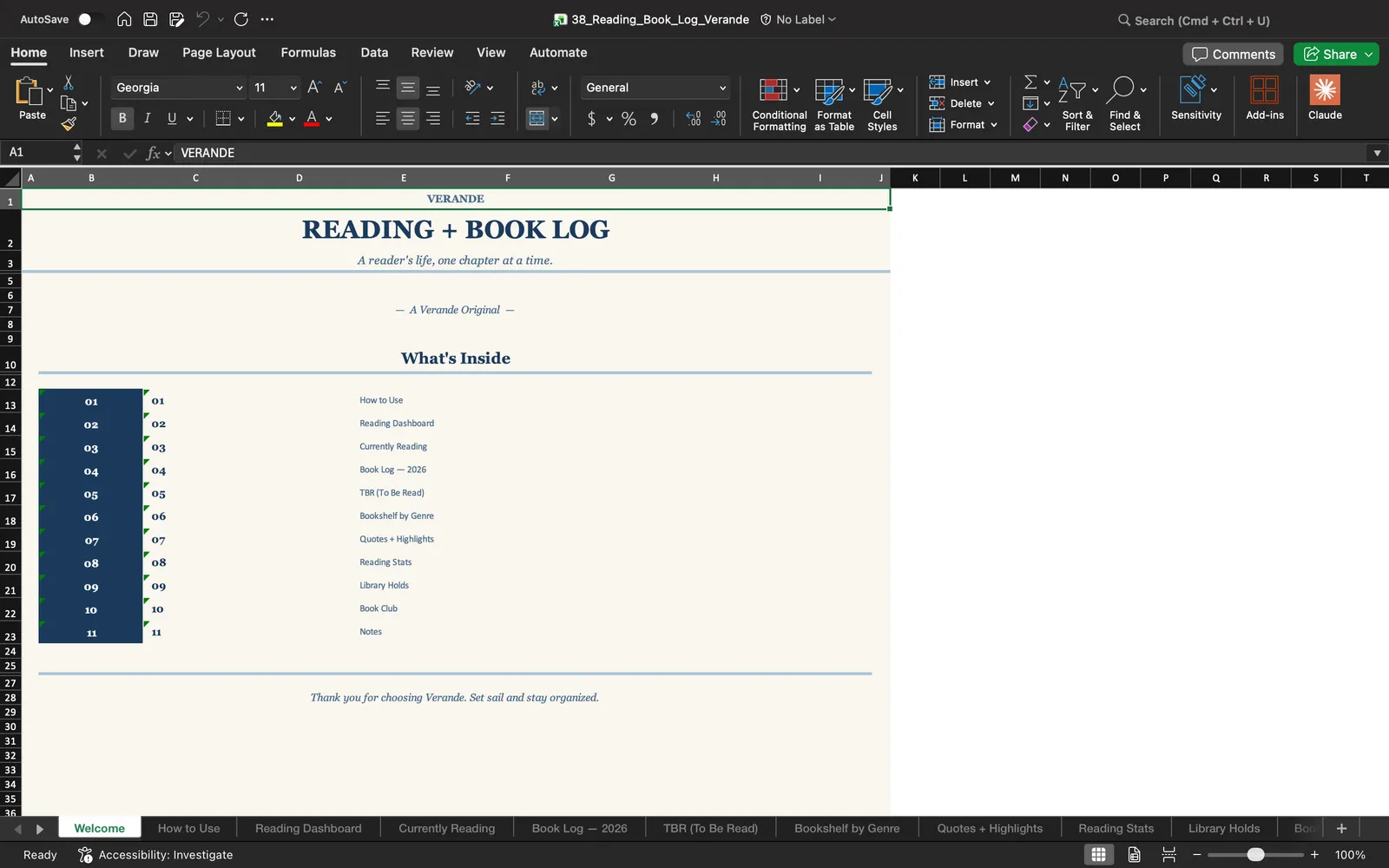
Task: Apply red font color swatch
Action: coord(312,118)
